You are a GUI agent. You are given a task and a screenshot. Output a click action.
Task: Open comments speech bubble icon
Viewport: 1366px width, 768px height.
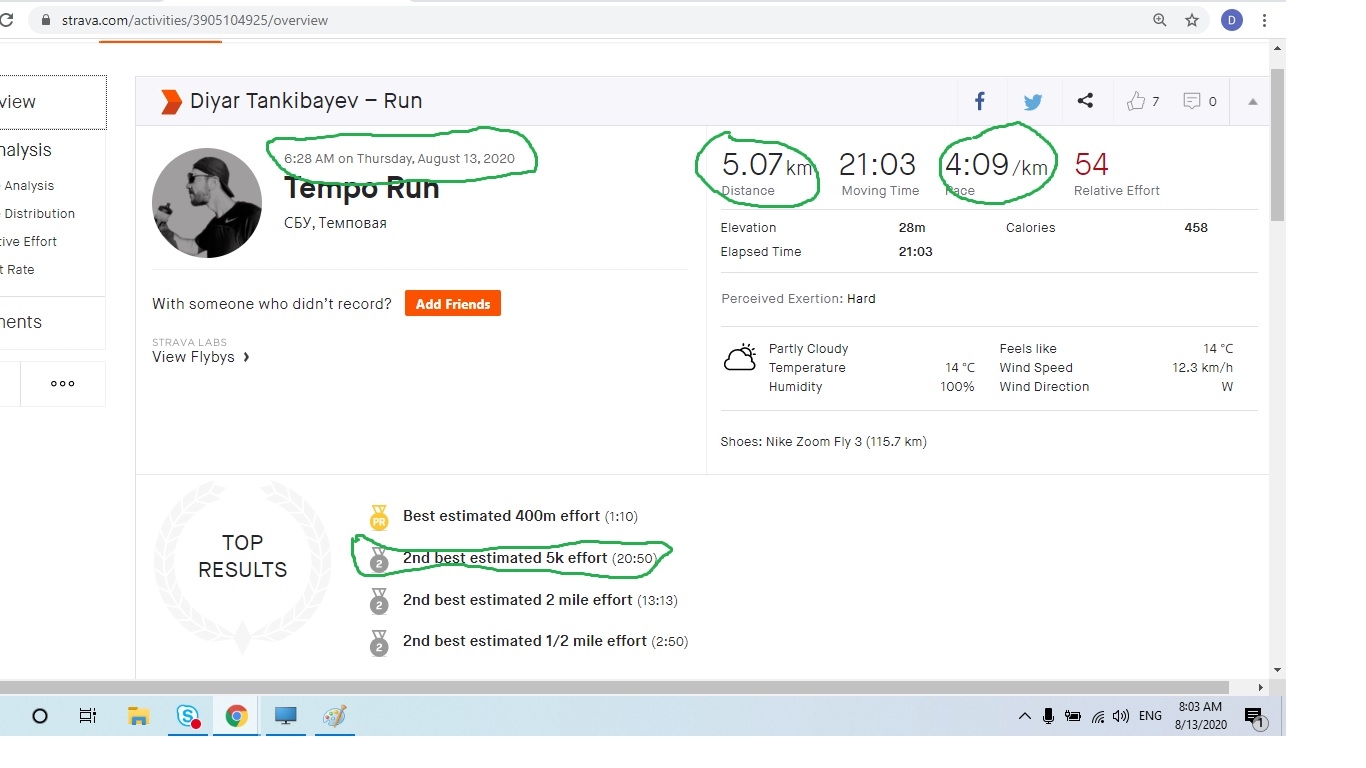[1192, 101]
